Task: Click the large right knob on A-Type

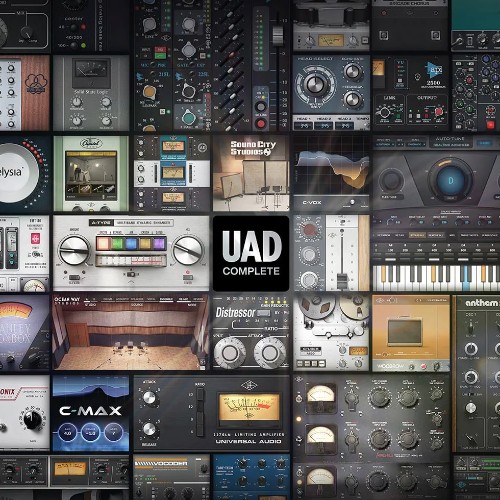Action: click(x=187, y=251)
